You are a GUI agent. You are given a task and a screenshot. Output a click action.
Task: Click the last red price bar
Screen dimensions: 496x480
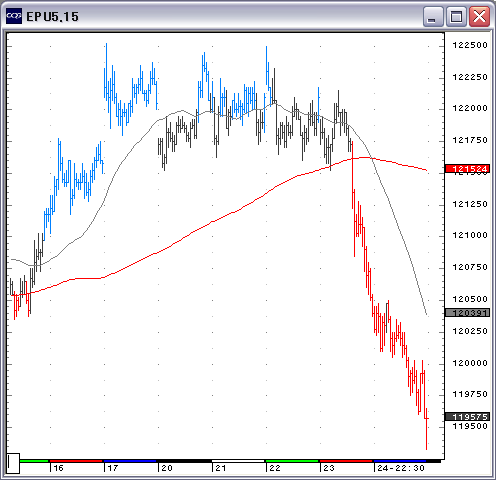click(x=426, y=428)
